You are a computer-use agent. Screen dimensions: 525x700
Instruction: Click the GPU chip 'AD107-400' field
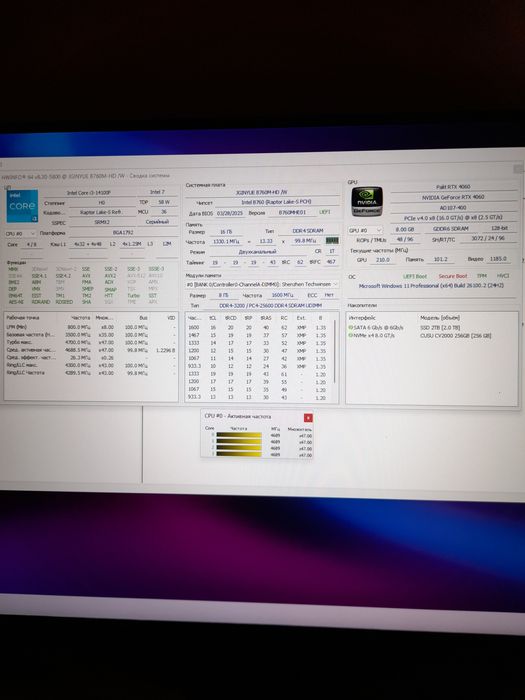pos(453,208)
